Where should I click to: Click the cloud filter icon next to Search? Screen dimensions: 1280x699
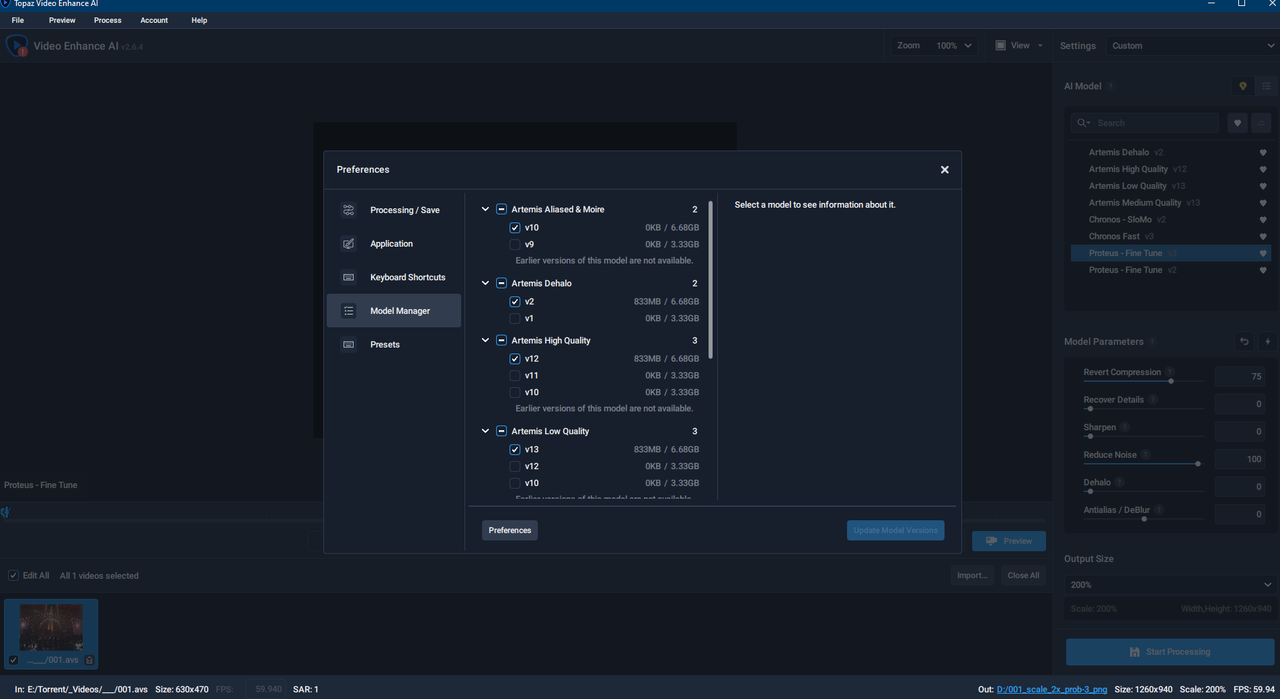pyautogui.click(x=1262, y=123)
